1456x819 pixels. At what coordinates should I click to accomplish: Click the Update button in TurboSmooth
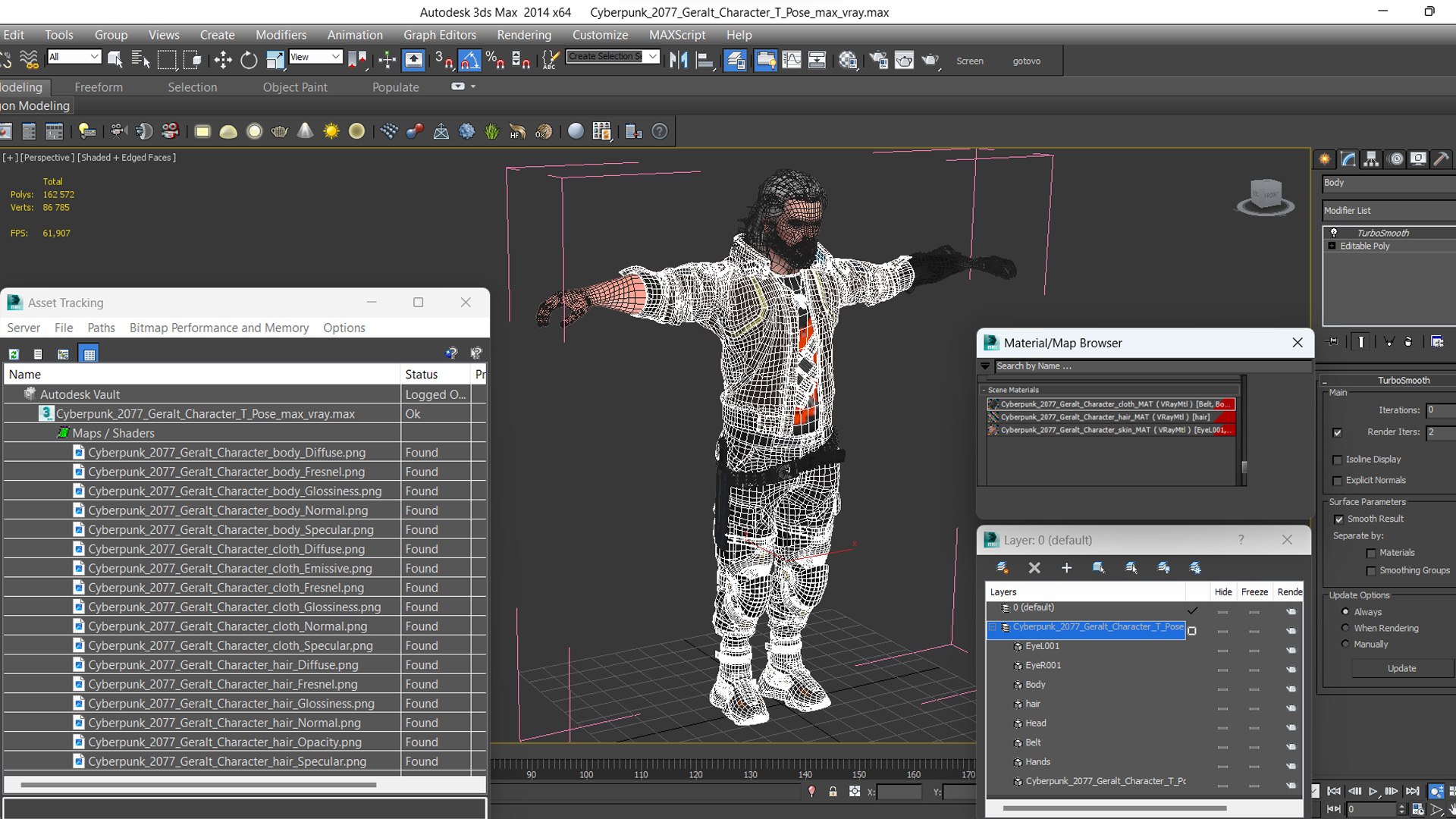(x=1401, y=669)
